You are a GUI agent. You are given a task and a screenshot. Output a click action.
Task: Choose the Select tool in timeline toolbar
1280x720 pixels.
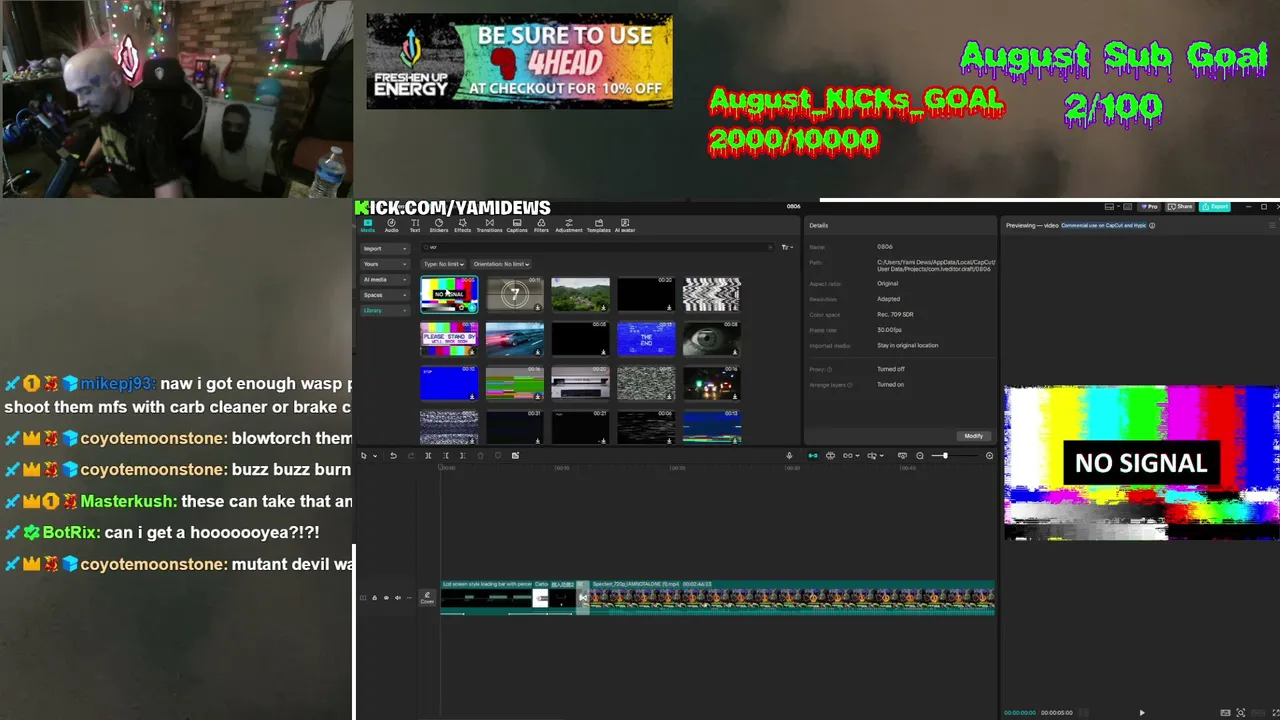coord(364,456)
